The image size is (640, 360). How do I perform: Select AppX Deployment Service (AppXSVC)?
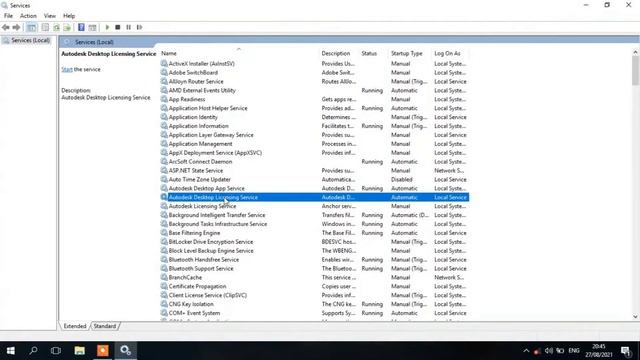pos(215,153)
